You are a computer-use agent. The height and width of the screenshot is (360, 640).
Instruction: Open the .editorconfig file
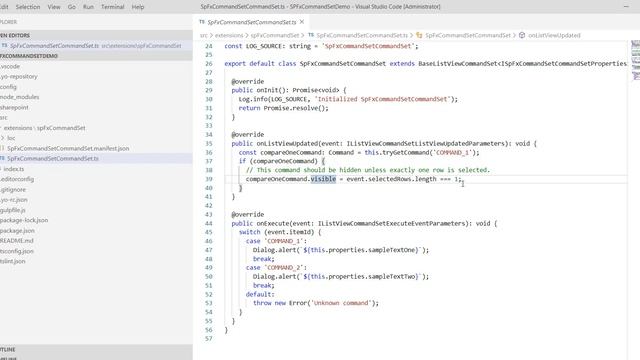pyautogui.click(x=17, y=179)
